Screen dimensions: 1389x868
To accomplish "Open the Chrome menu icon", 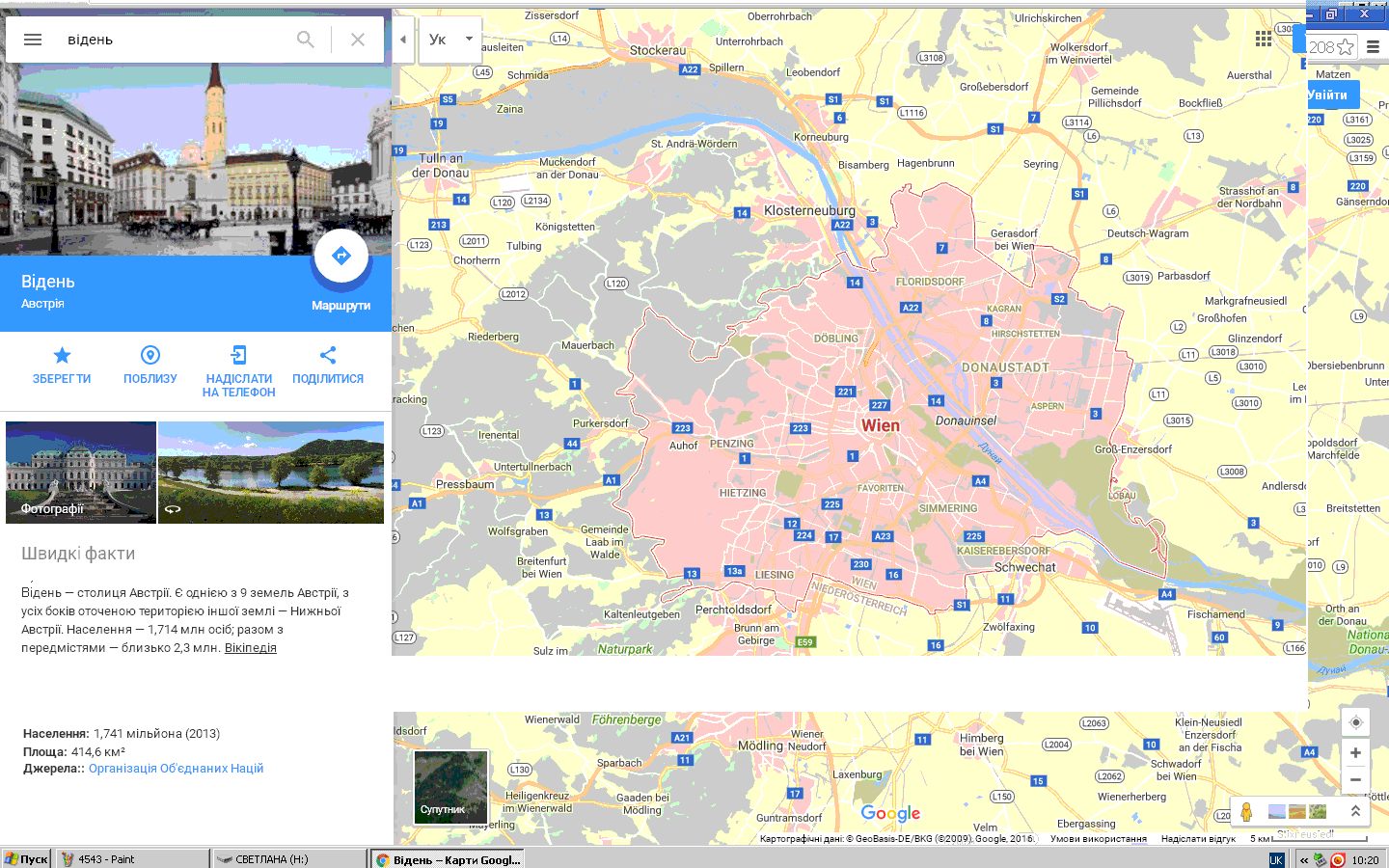I will pyautogui.click(x=1373, y=46).
